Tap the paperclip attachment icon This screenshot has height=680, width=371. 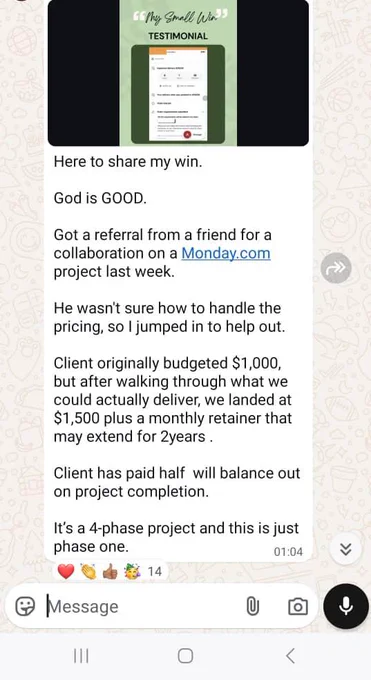253,606
